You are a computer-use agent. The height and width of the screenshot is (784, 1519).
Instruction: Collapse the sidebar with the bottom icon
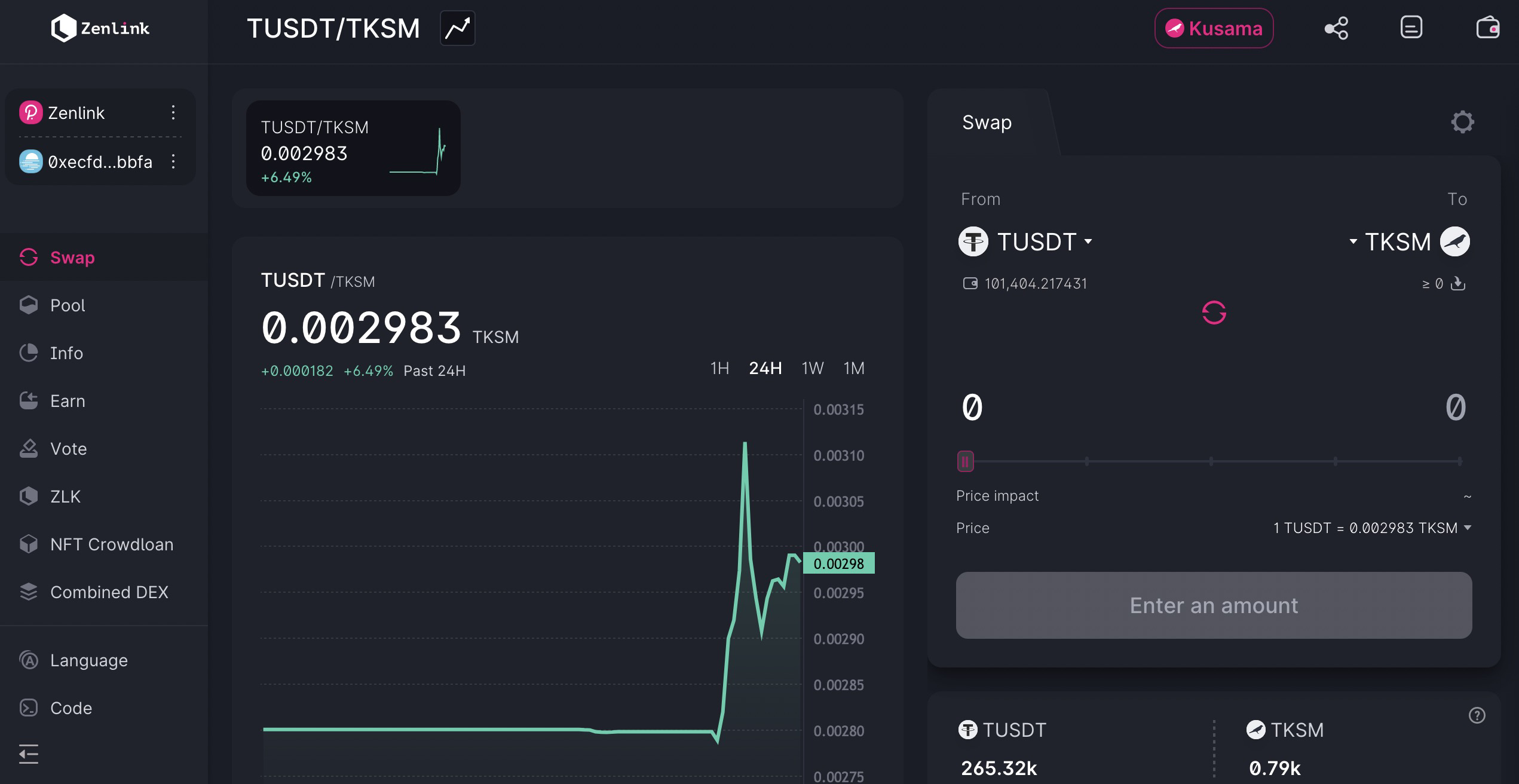[28, 754]
